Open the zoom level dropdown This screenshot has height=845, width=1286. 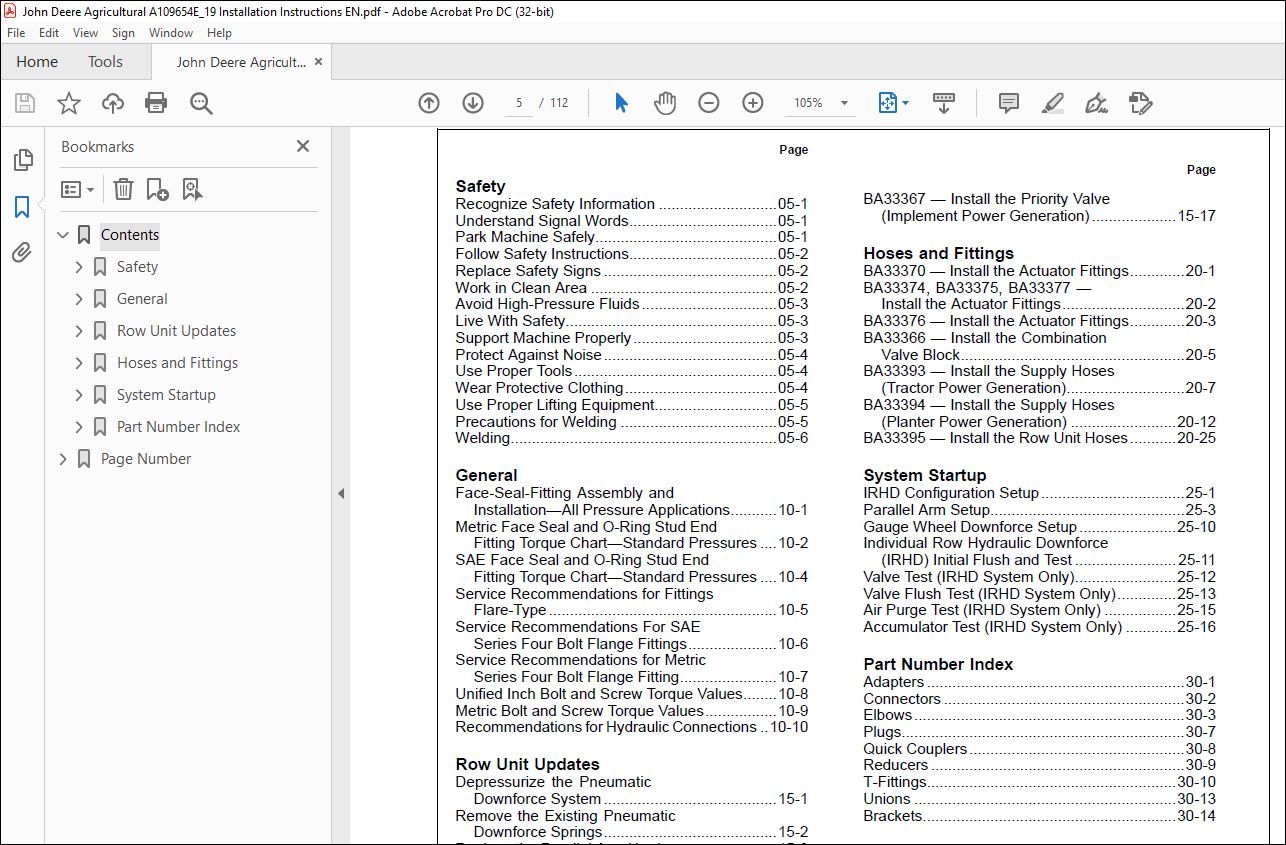click(x=845, y=103)
